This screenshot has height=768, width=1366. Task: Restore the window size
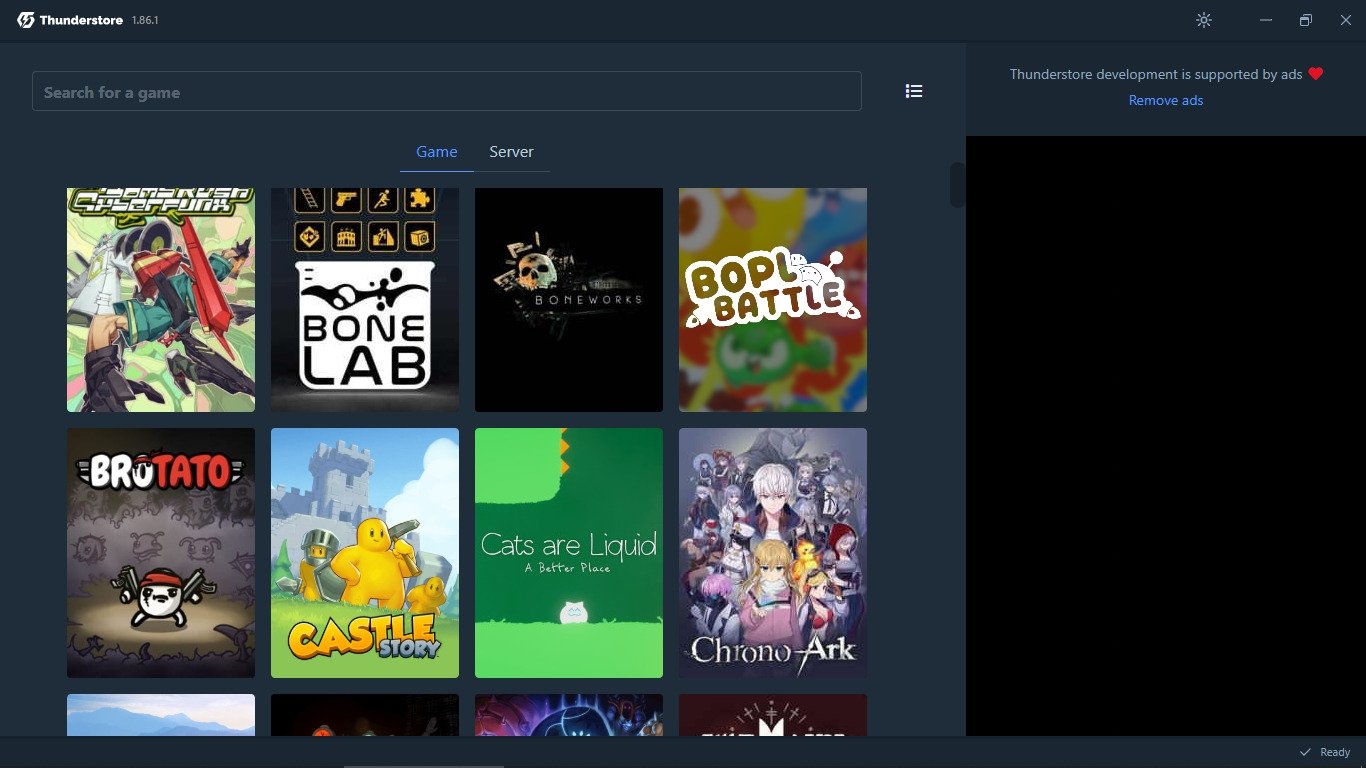click(1305, 20)
